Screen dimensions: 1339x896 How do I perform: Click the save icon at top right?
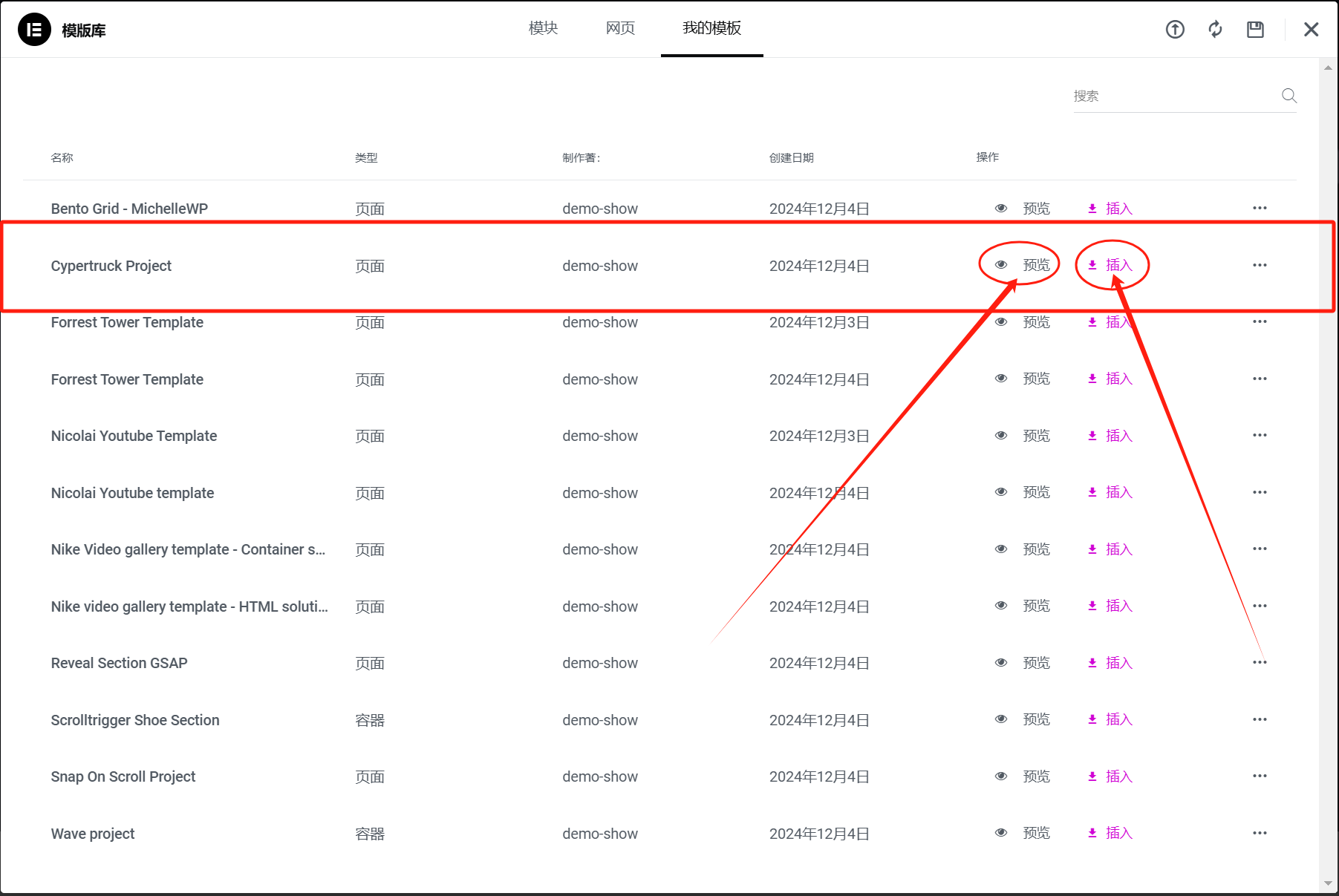click(x=1255, y=29)
